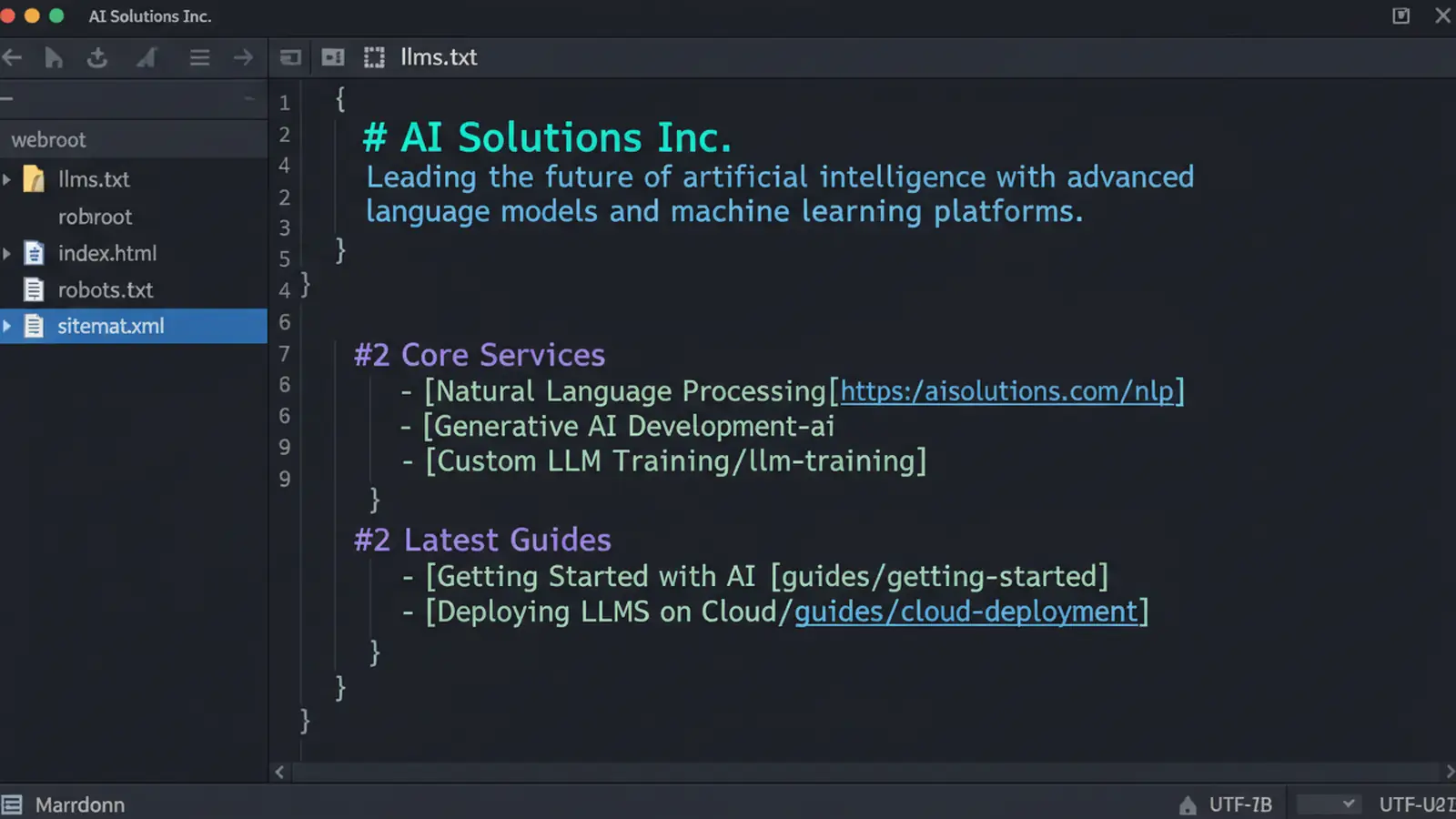1456x819 pixels.
Task: Click the Marrdonn status bar label
Action: tap(80, 804)
